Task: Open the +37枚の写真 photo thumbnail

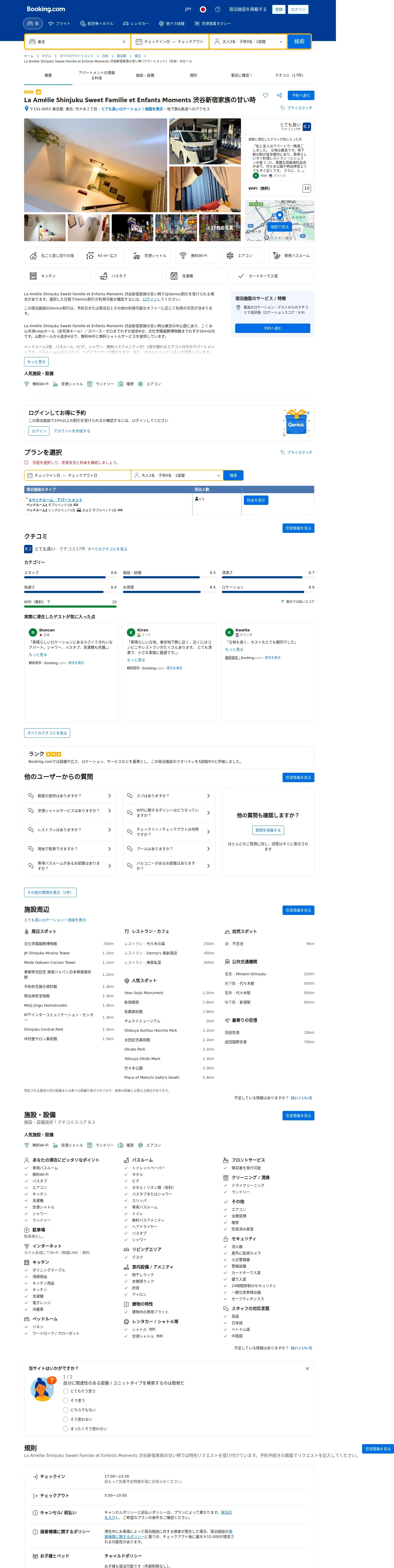Action: [x=220, y=228]
